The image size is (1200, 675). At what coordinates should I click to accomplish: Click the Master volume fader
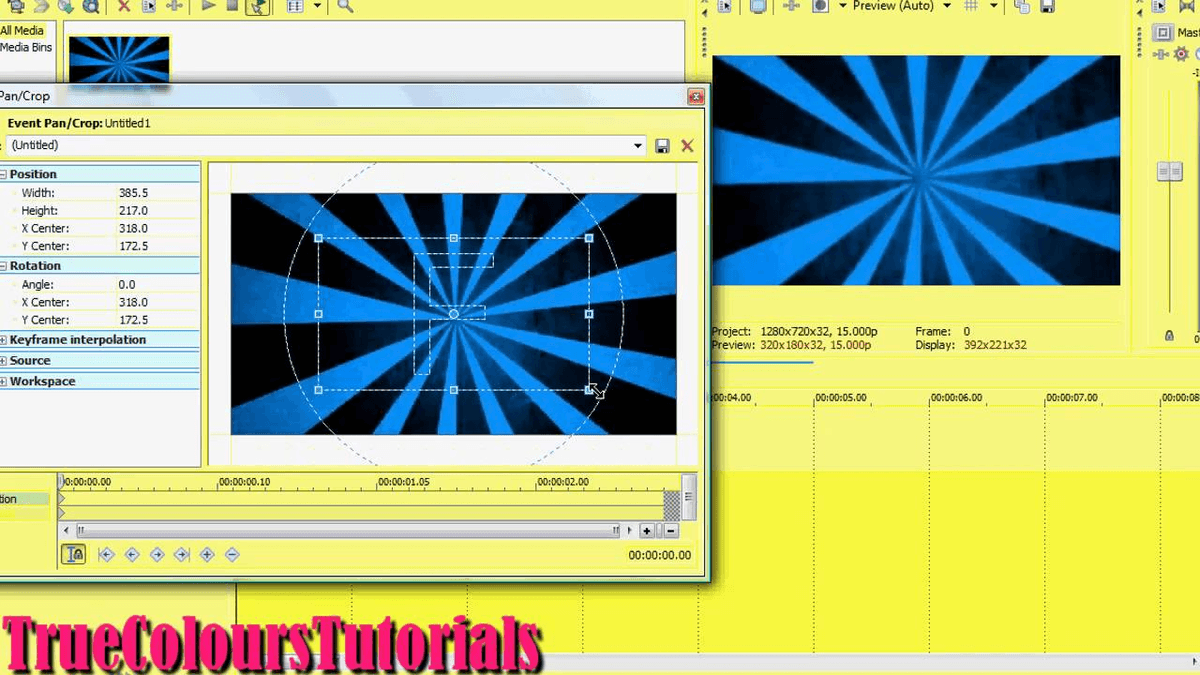[x=1169, y=171]
